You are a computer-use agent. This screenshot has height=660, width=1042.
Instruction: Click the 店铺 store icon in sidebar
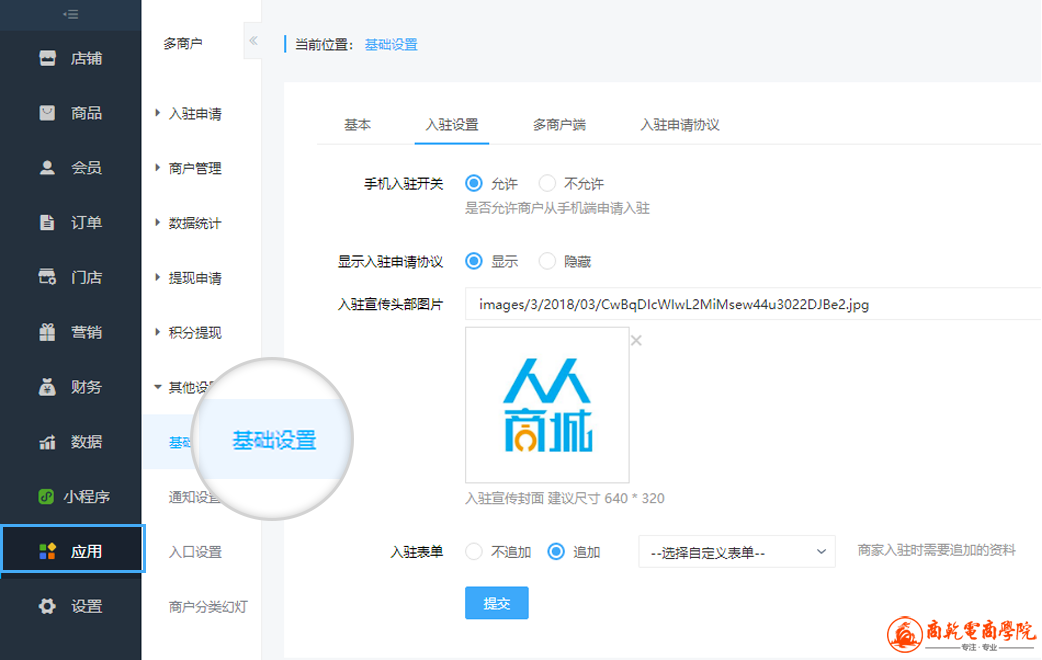click(x=47, y=58)
